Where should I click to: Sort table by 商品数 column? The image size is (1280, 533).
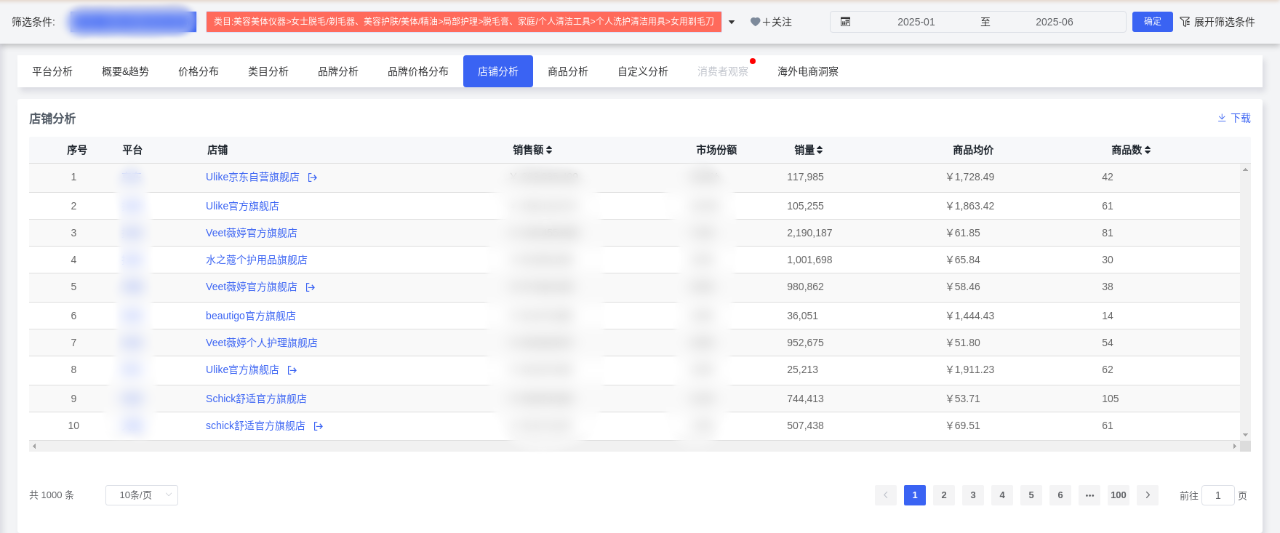[x=1130, y=150]
